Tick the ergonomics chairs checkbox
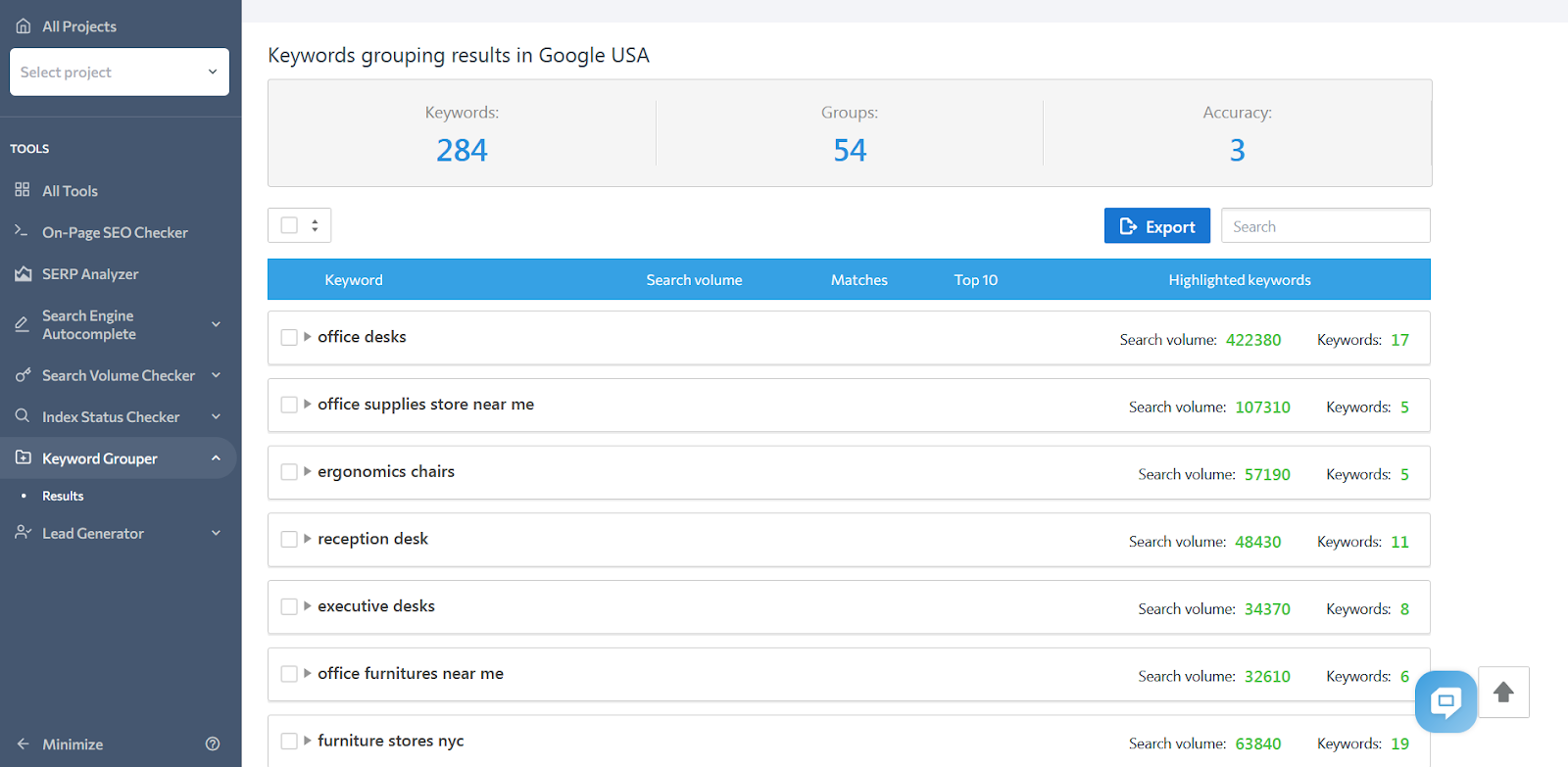 [289, 472]
